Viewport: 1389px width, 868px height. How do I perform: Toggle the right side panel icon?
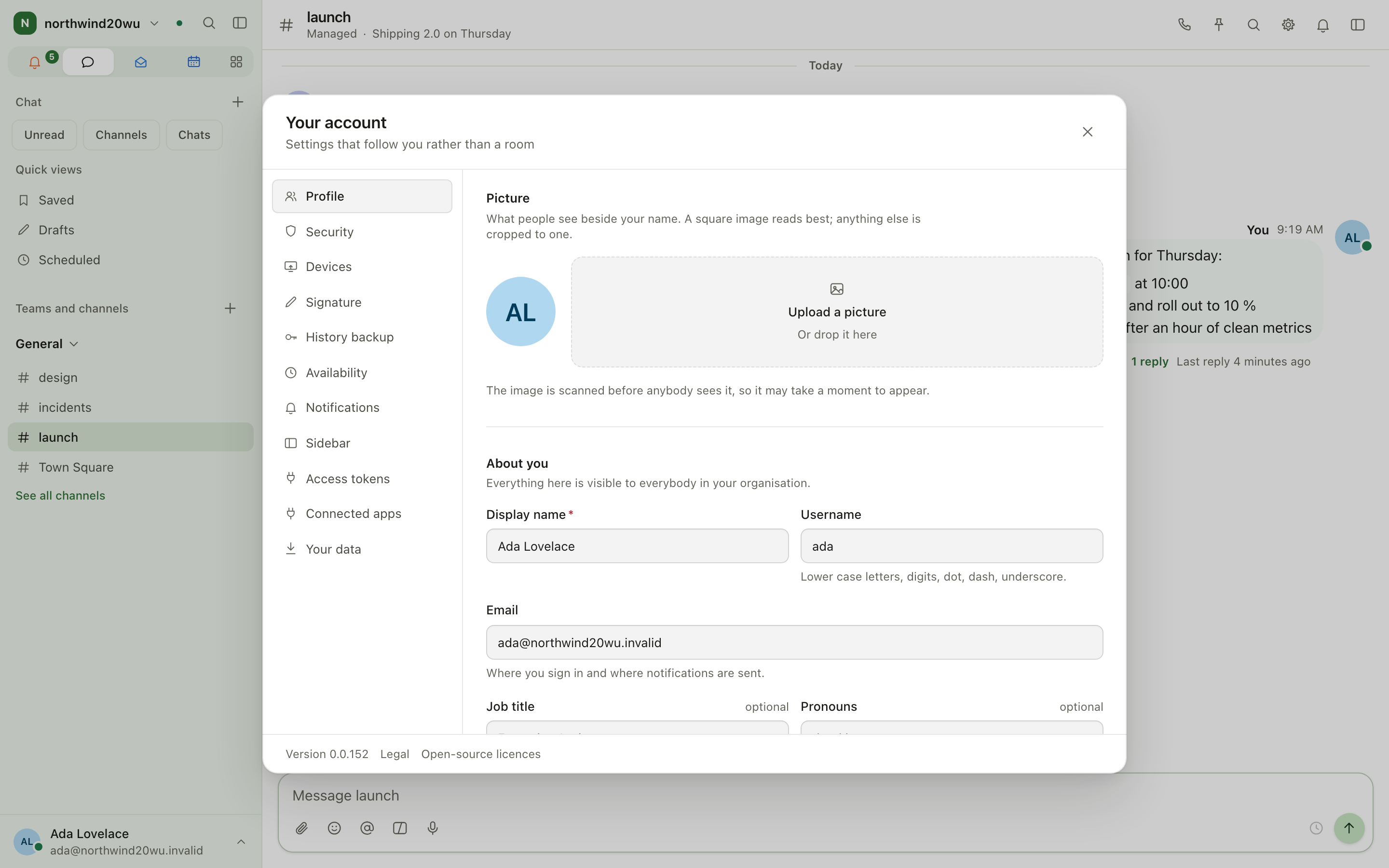point(1358,25)
